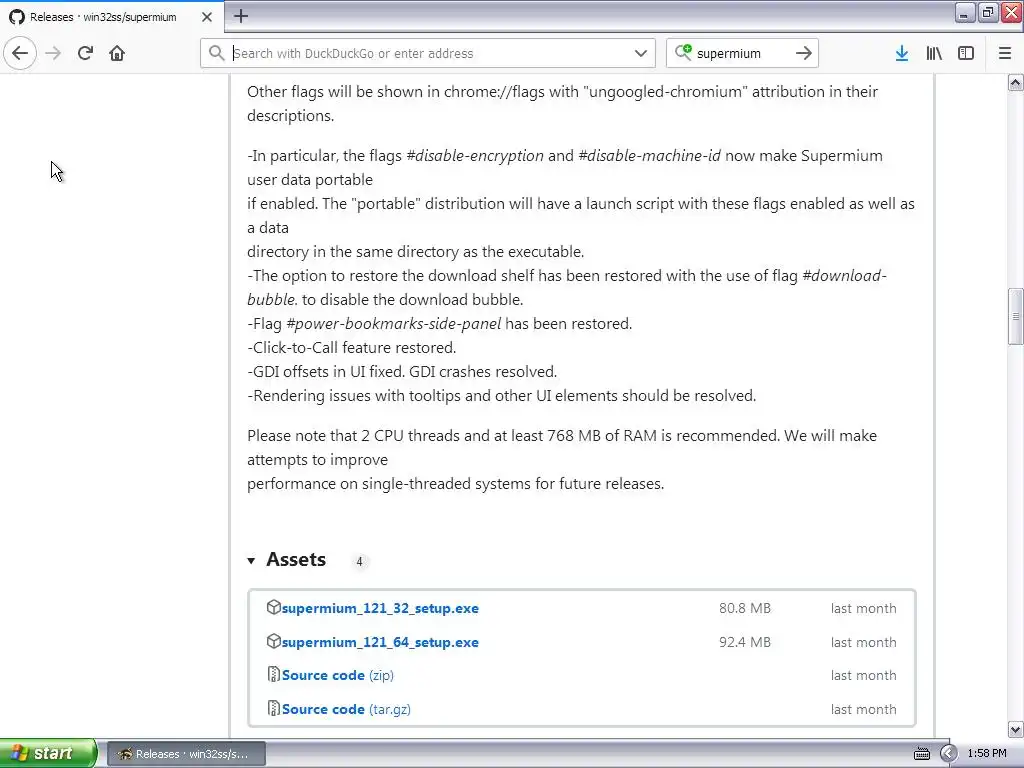Click last month beside Source code (tar.gz)

click(863, 709)
